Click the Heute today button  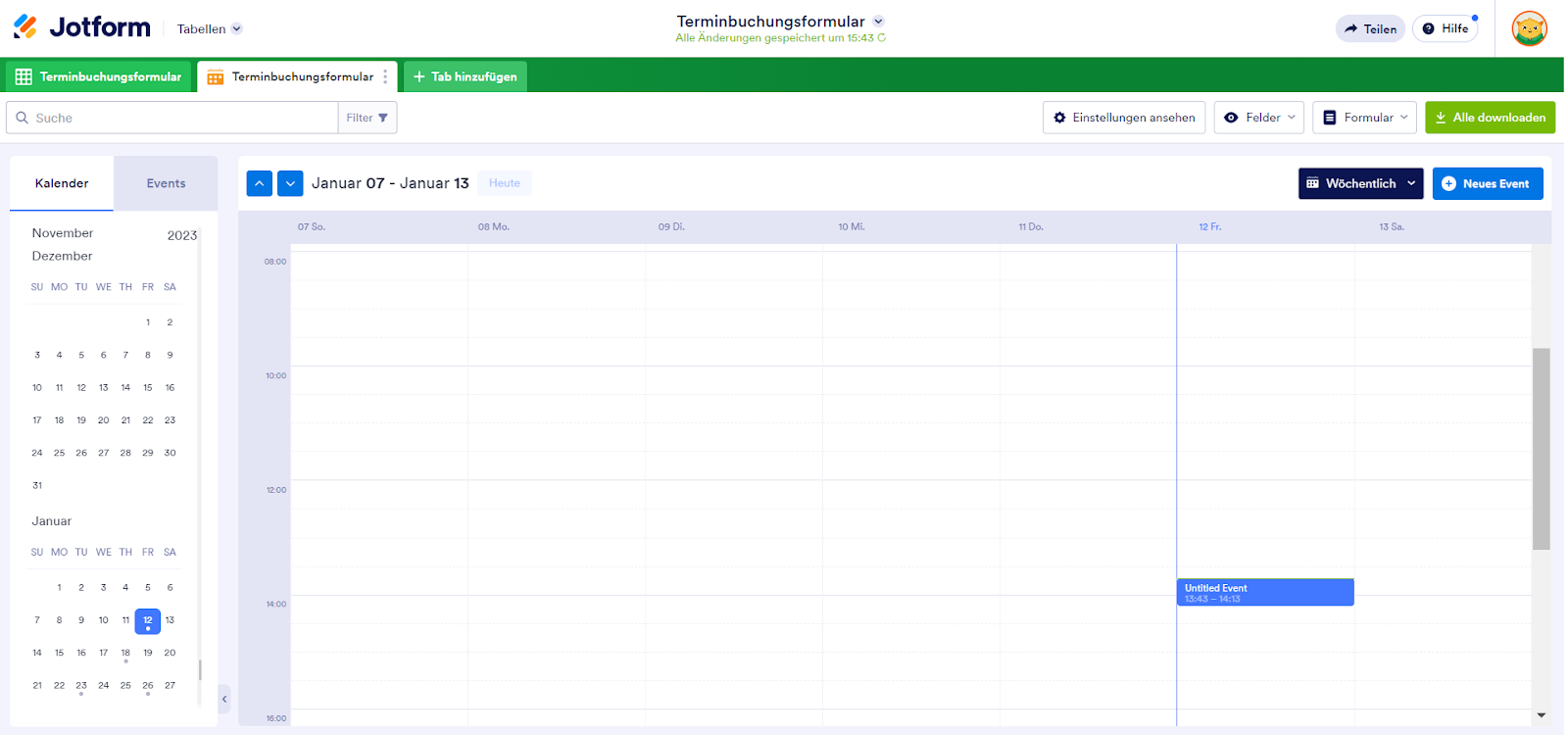(x=505, y=183)
